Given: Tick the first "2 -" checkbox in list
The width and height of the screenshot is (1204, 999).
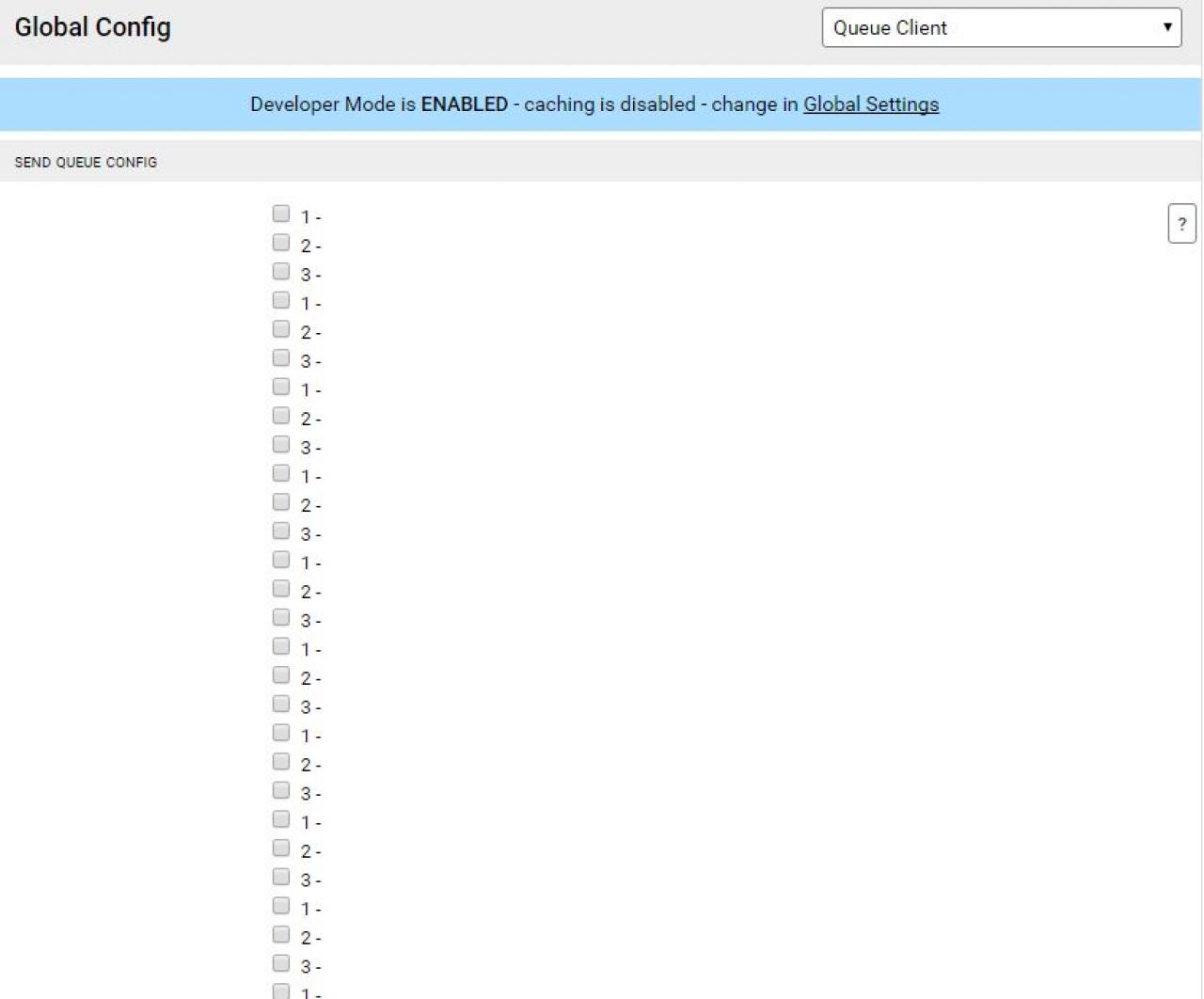Looking at the screenshot, I should 281,243.
